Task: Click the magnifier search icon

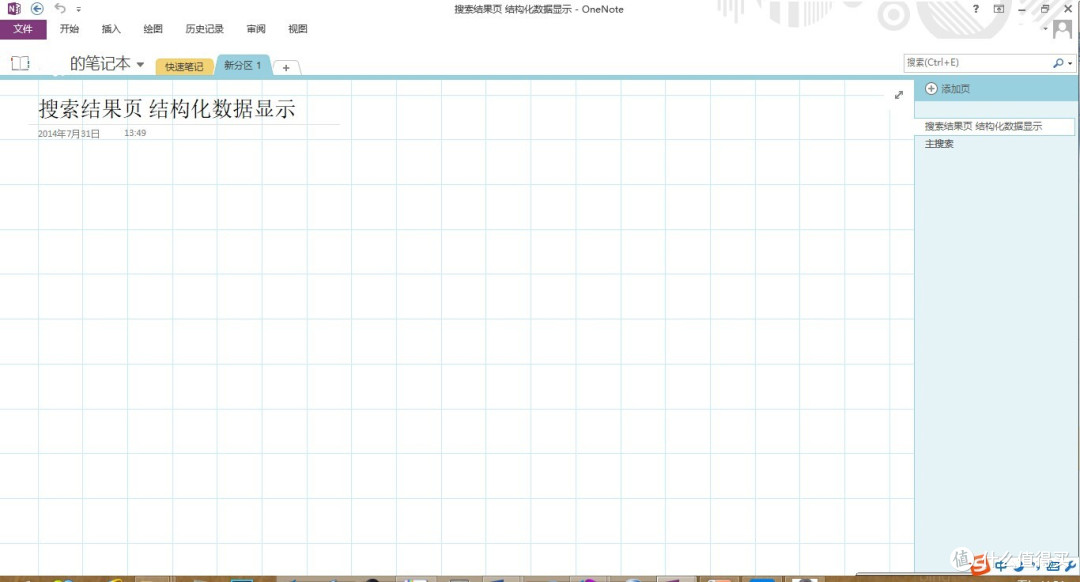Action: point(1058,63)
